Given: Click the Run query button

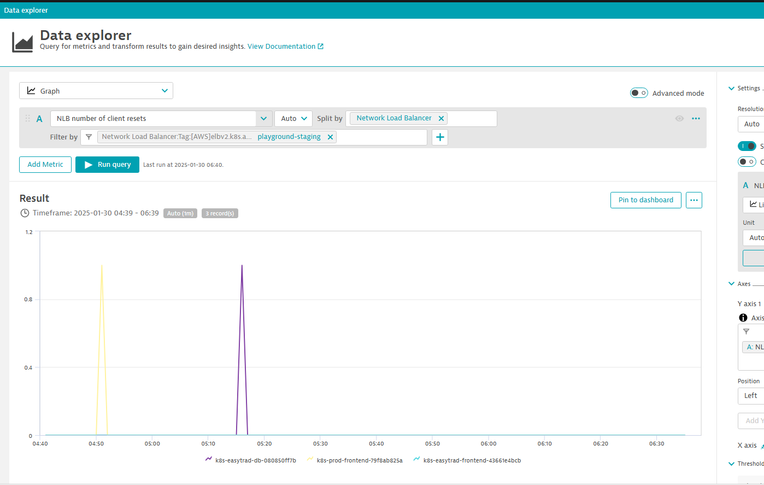Looking at the screenshot, I should (x=107, y=164).
